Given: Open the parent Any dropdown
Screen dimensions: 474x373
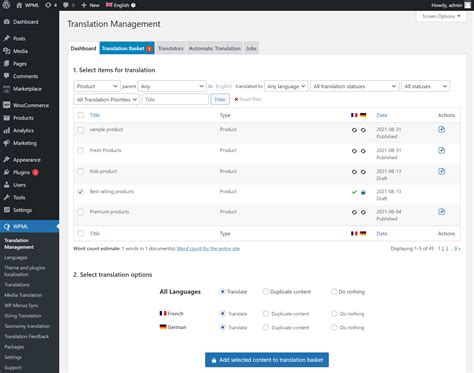Looking at the screenshot, I should (x=172, y=86).
